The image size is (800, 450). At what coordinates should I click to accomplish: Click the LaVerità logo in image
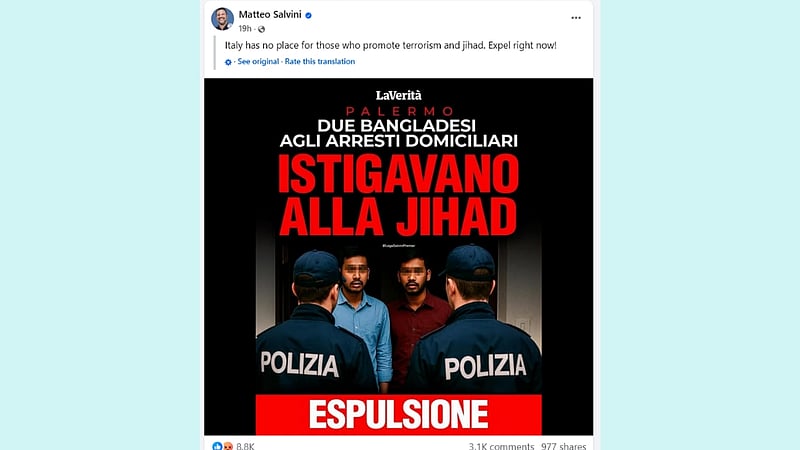[398, 95]
